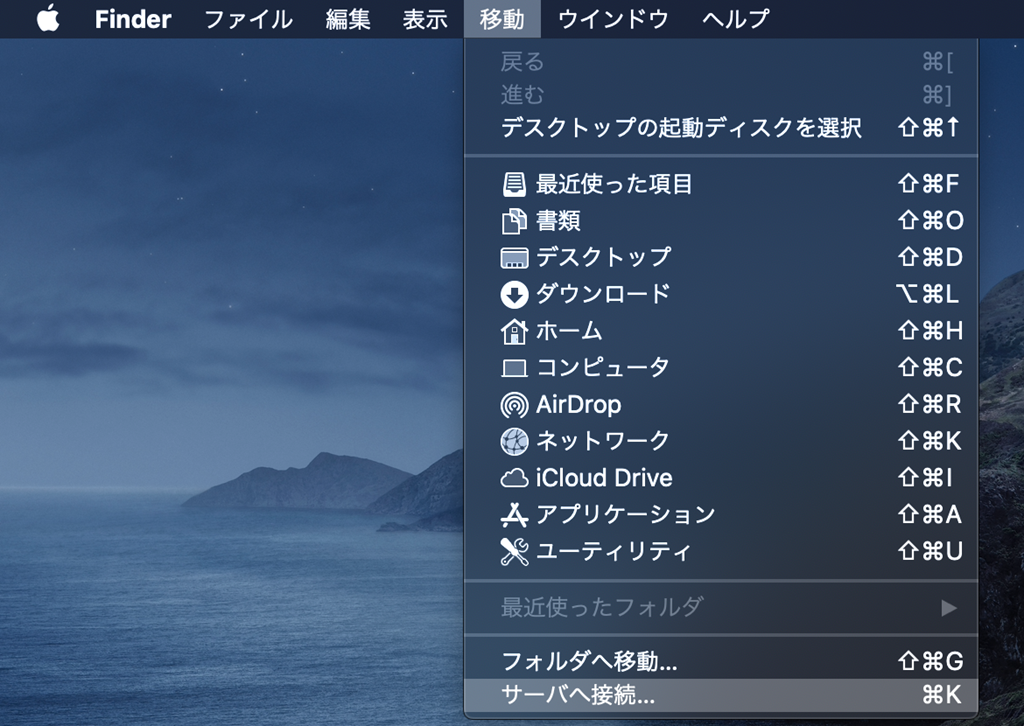The image size is (1024, 726).
Task: Select 最近使った項目 text label
Action: (x=614, y=184)
